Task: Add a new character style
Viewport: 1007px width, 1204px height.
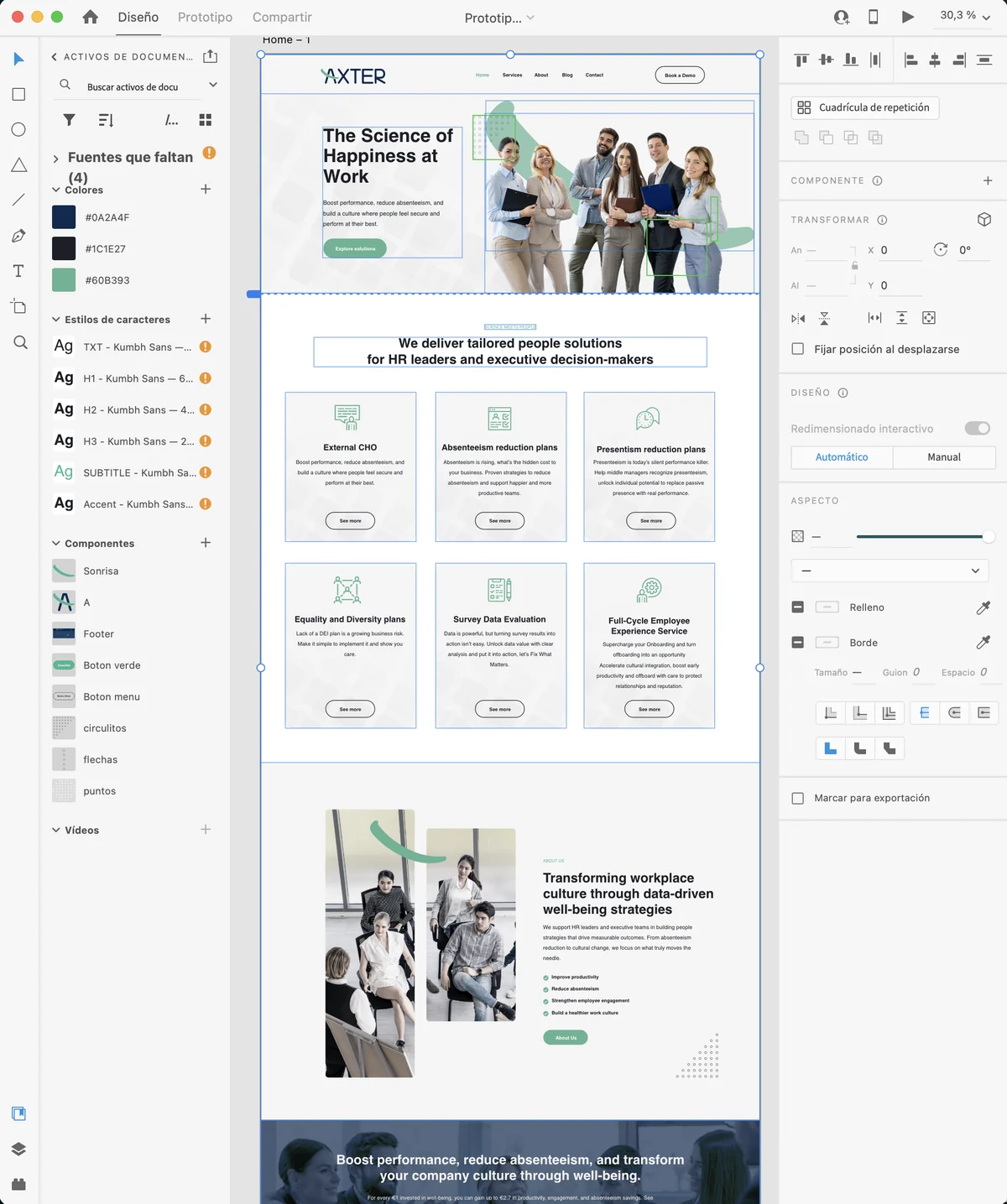Action: 206,319
